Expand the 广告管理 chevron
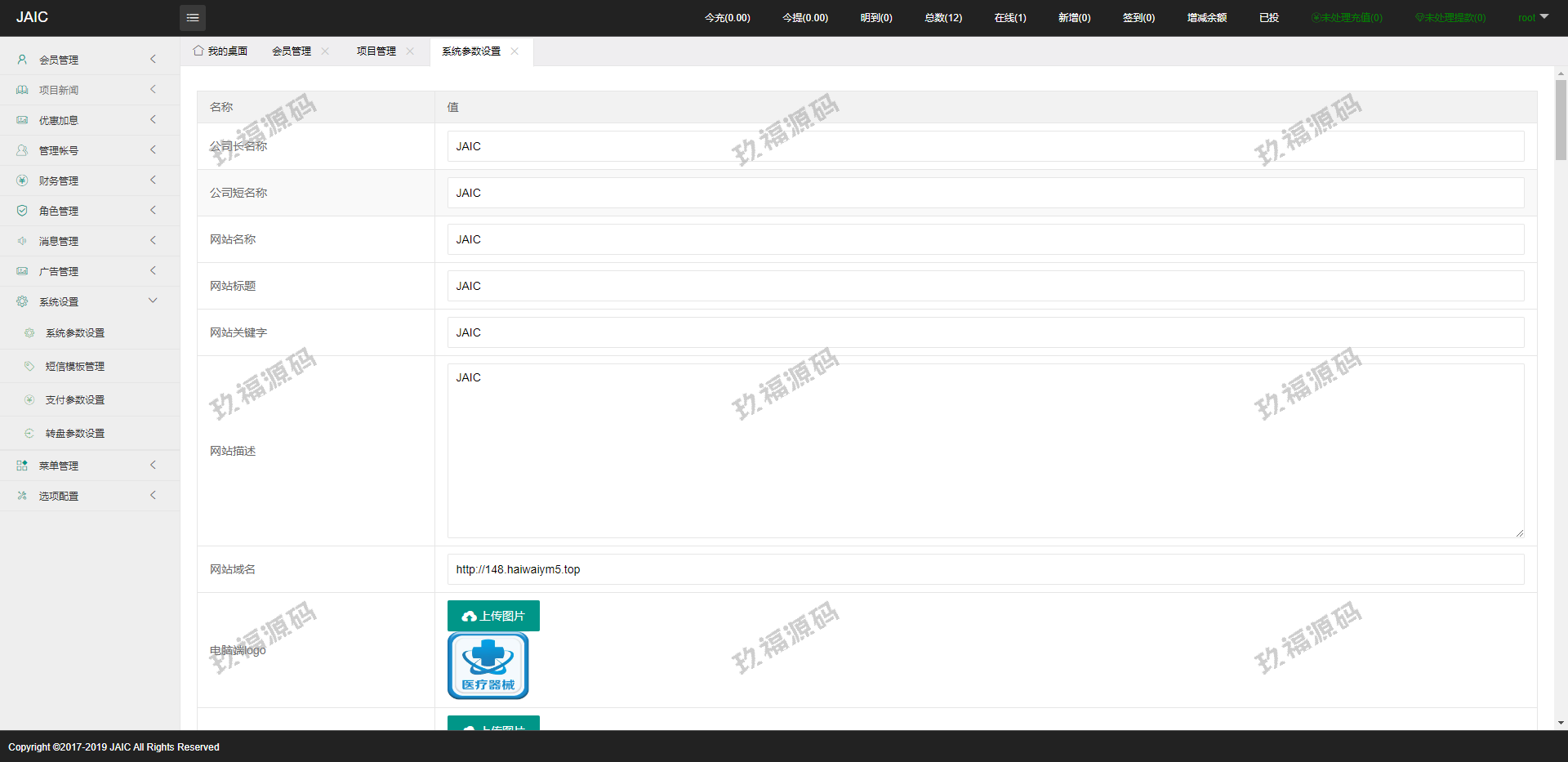 (153, 271)
